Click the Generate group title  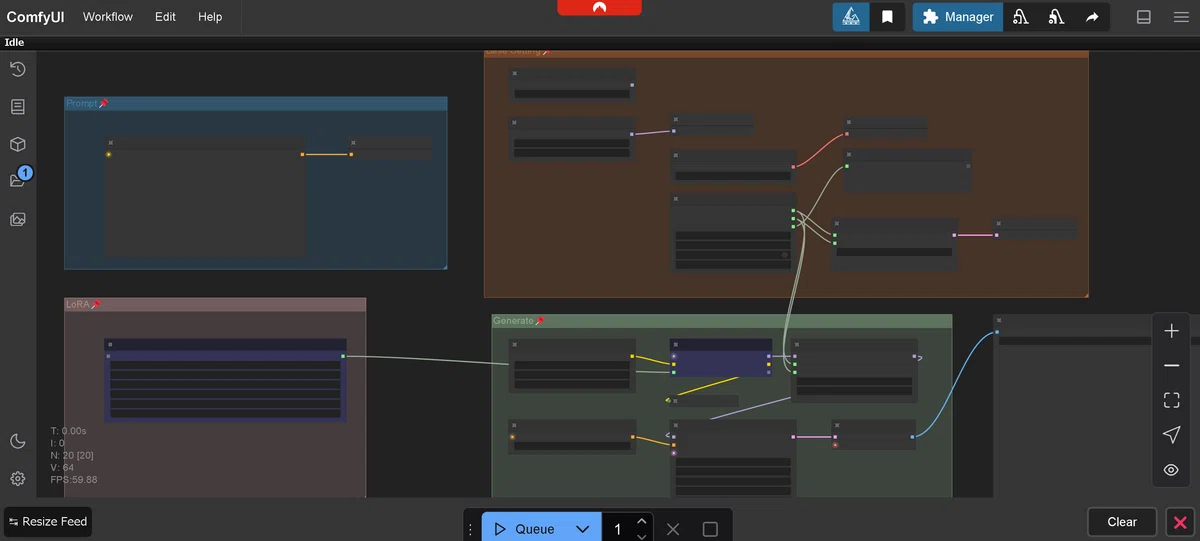(513, 321)
